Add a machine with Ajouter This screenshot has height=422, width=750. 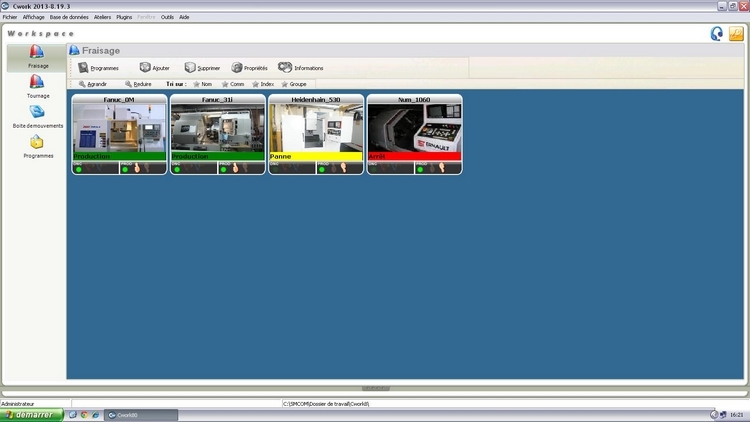point(154,68)
